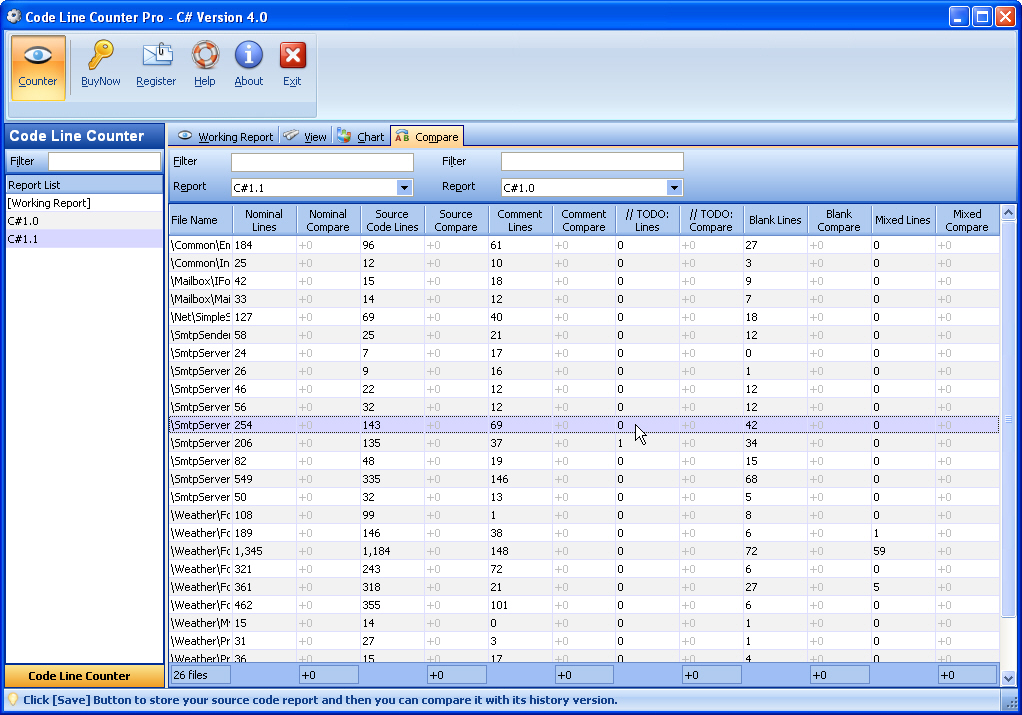Open the left Report dropdown showing C#1.1
Viewport: 1022px width, 715px height.
click(x=404, y=188)
